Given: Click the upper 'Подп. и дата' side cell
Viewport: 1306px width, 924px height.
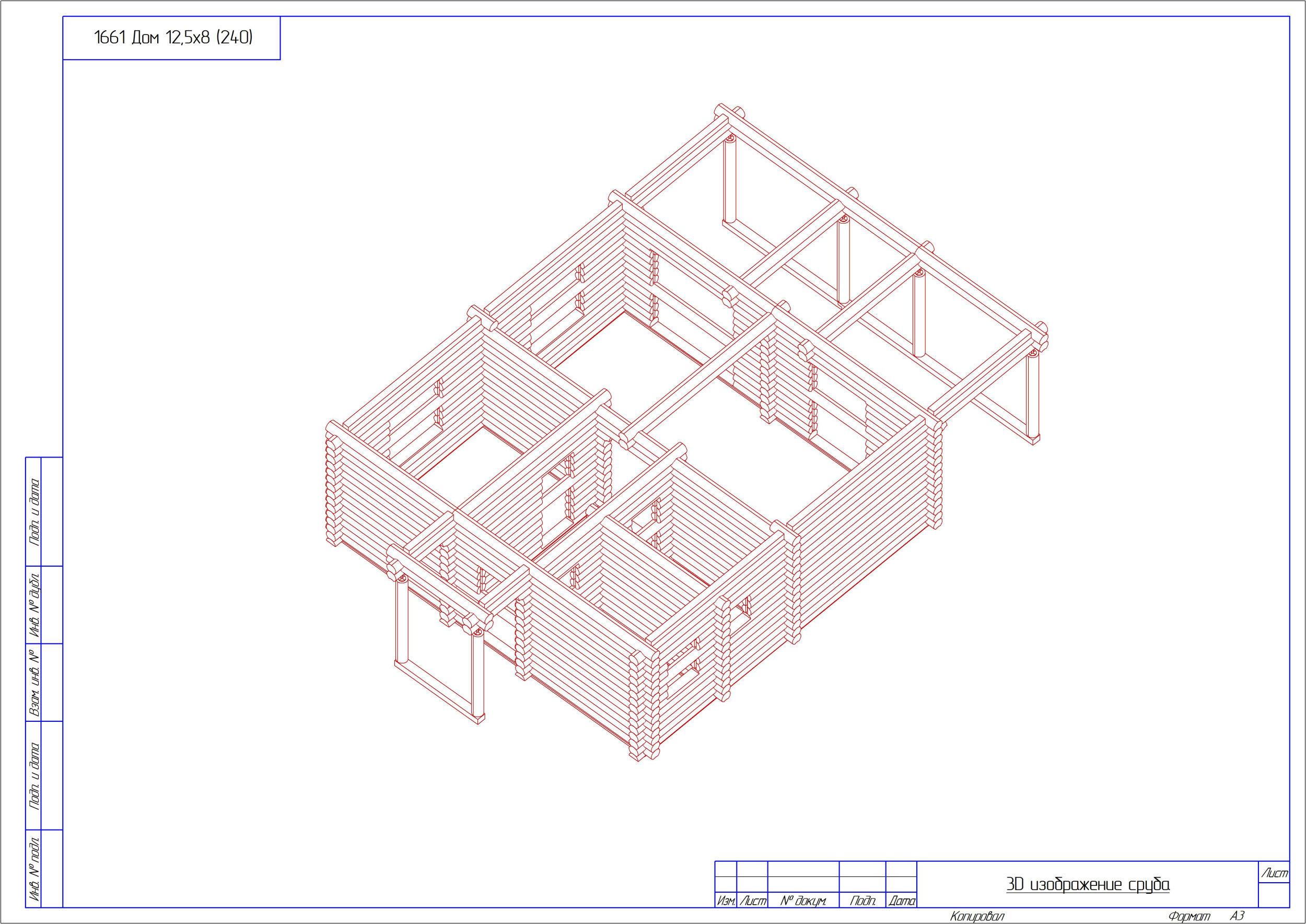Looking at the screenshot, I should click(x=34, y=511).
